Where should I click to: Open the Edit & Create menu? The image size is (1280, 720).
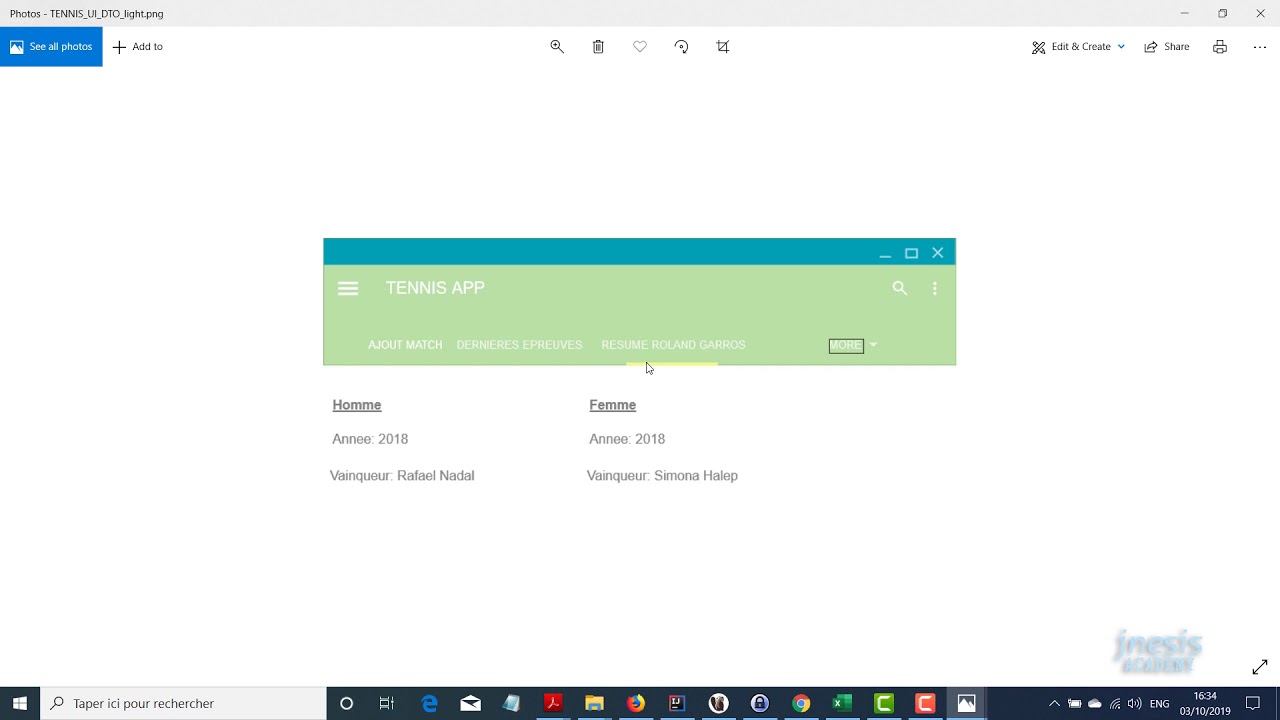click(1078, 47)
